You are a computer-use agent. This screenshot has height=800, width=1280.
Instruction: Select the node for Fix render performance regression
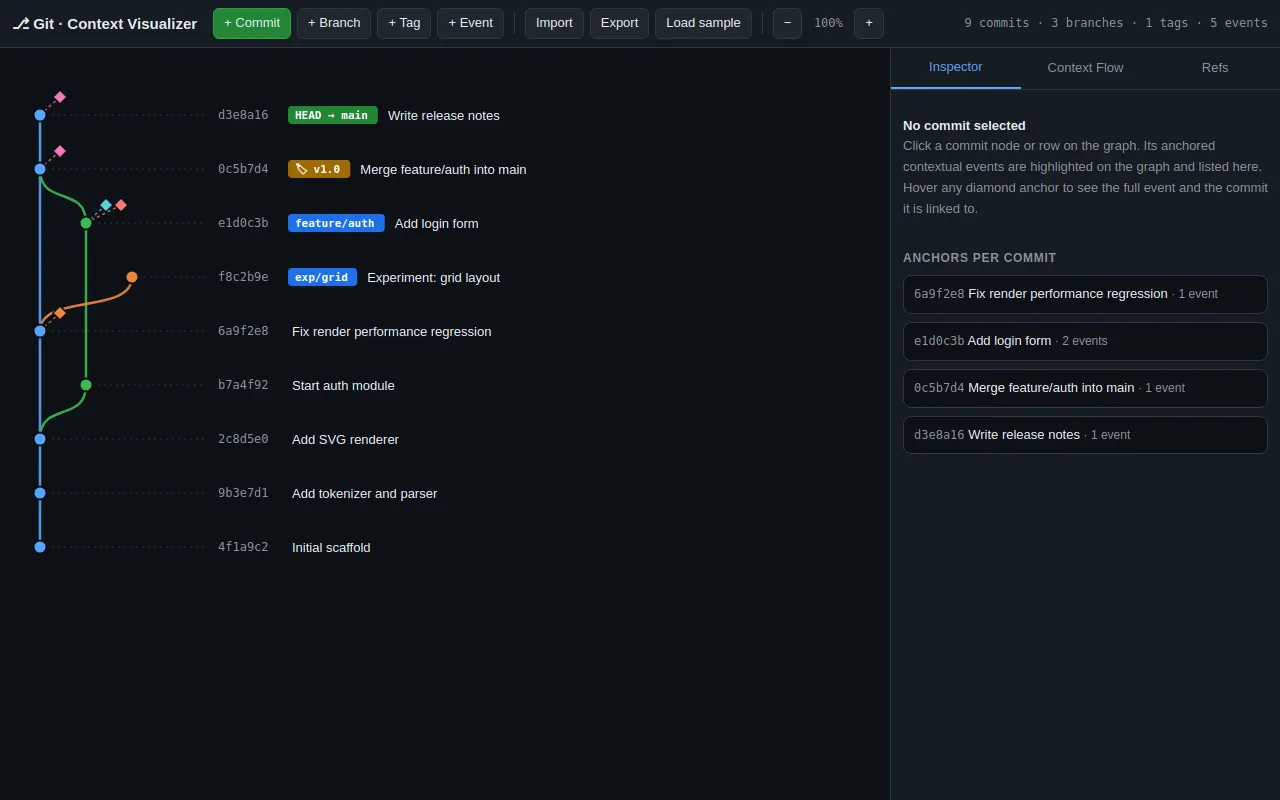[40, 331]
